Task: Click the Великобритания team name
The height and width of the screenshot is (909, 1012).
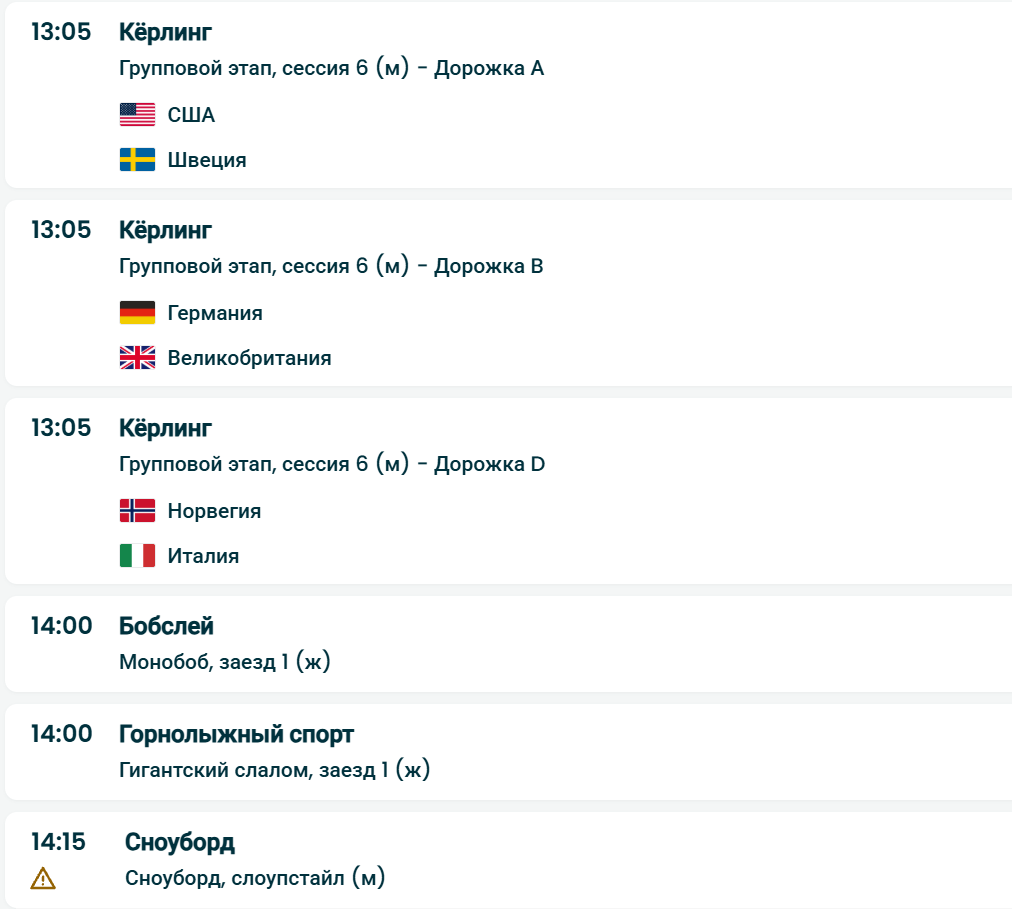Action: [249, 358]
